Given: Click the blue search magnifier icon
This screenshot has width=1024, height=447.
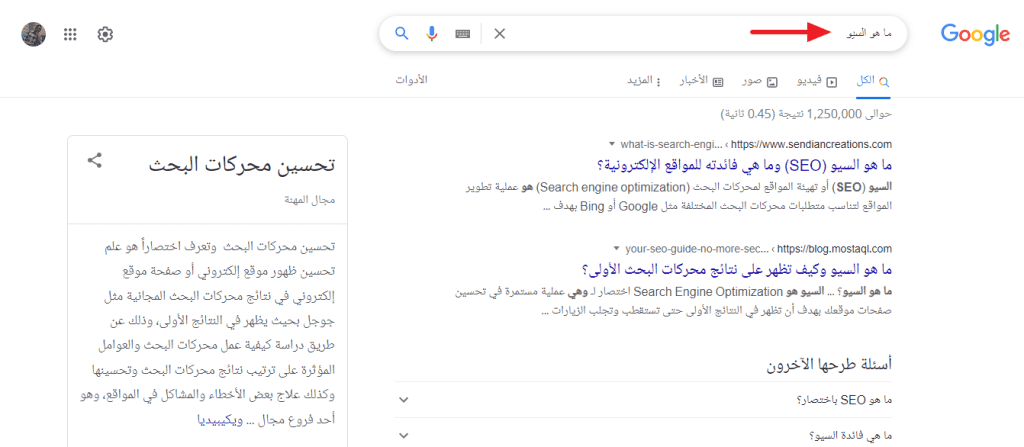Looking at the screenshot, I should coord(402,34).
